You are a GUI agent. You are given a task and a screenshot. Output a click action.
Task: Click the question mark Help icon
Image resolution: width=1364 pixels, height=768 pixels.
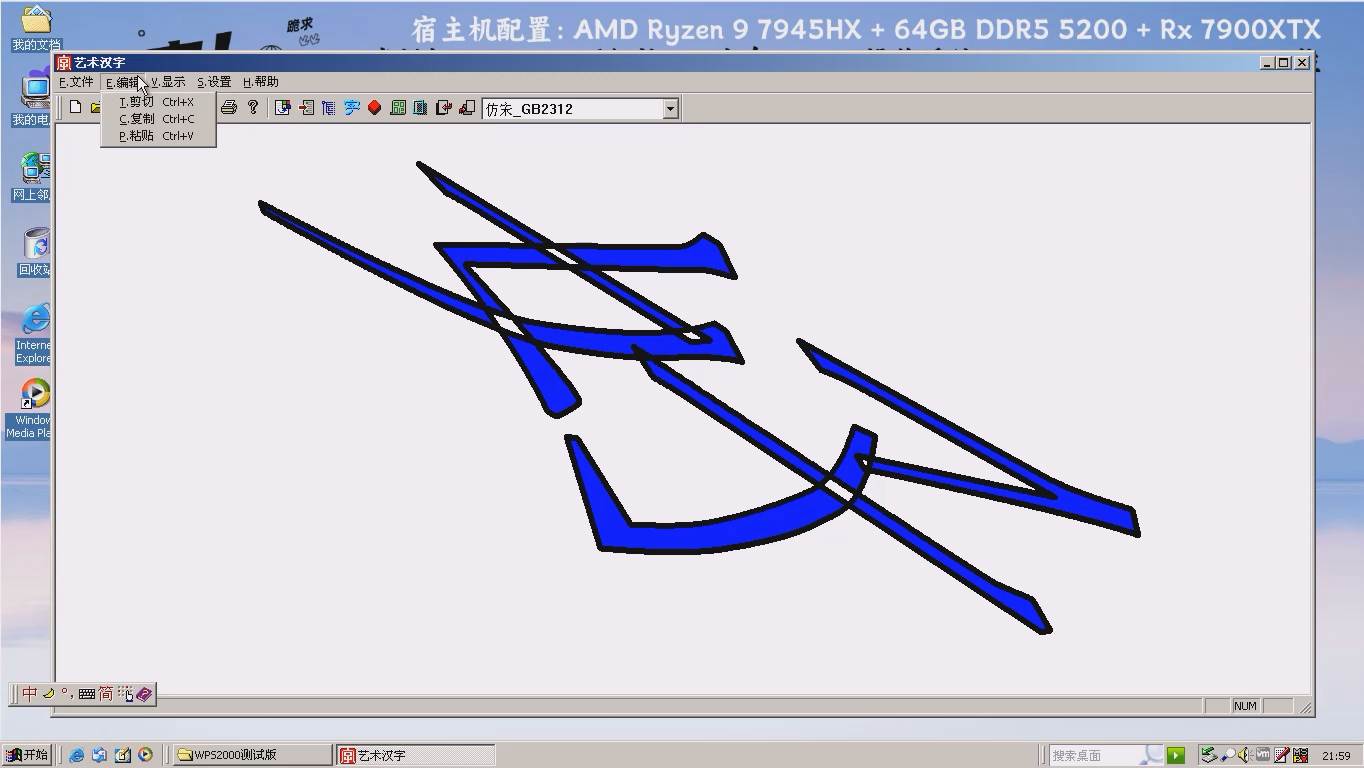pos(253,107)
